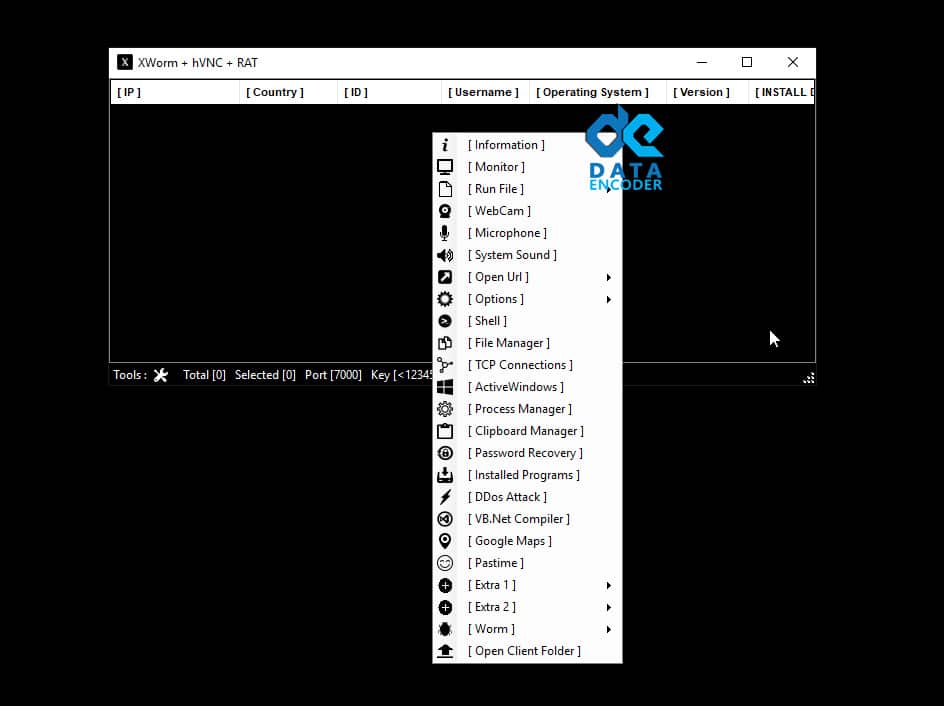Click the Shell terminal icon
The width and height of the screenshot is (944, 706).
point(445,321)
